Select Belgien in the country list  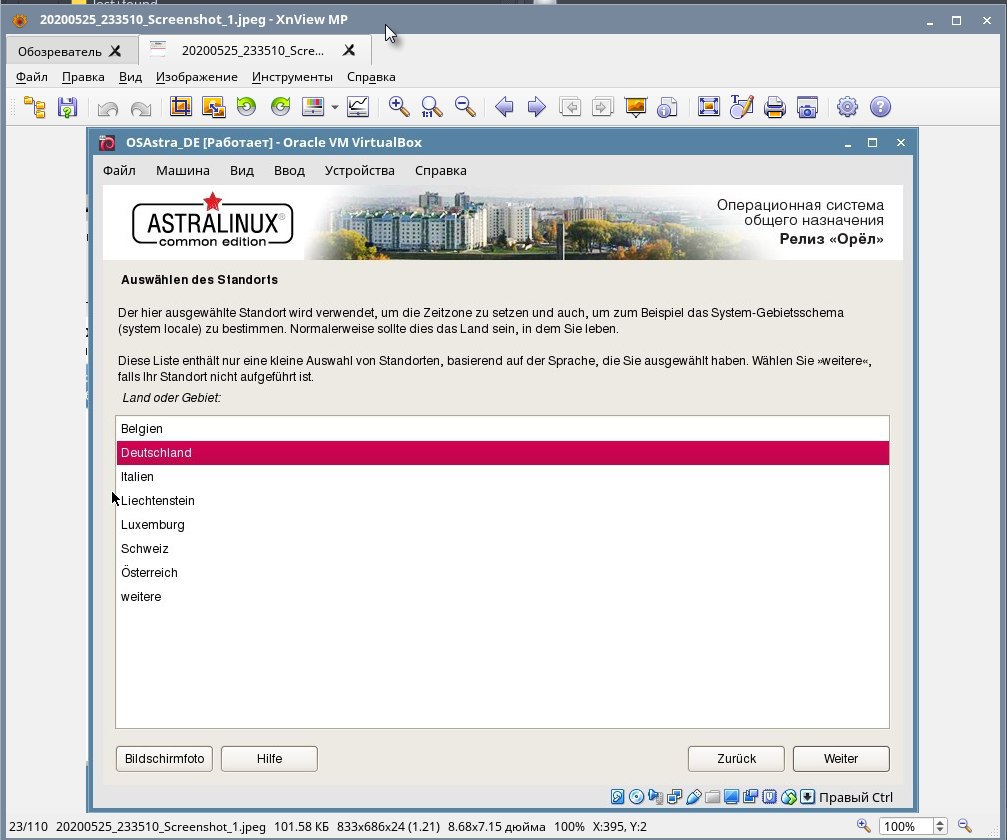pyautogui.click(x=502, y=428)
